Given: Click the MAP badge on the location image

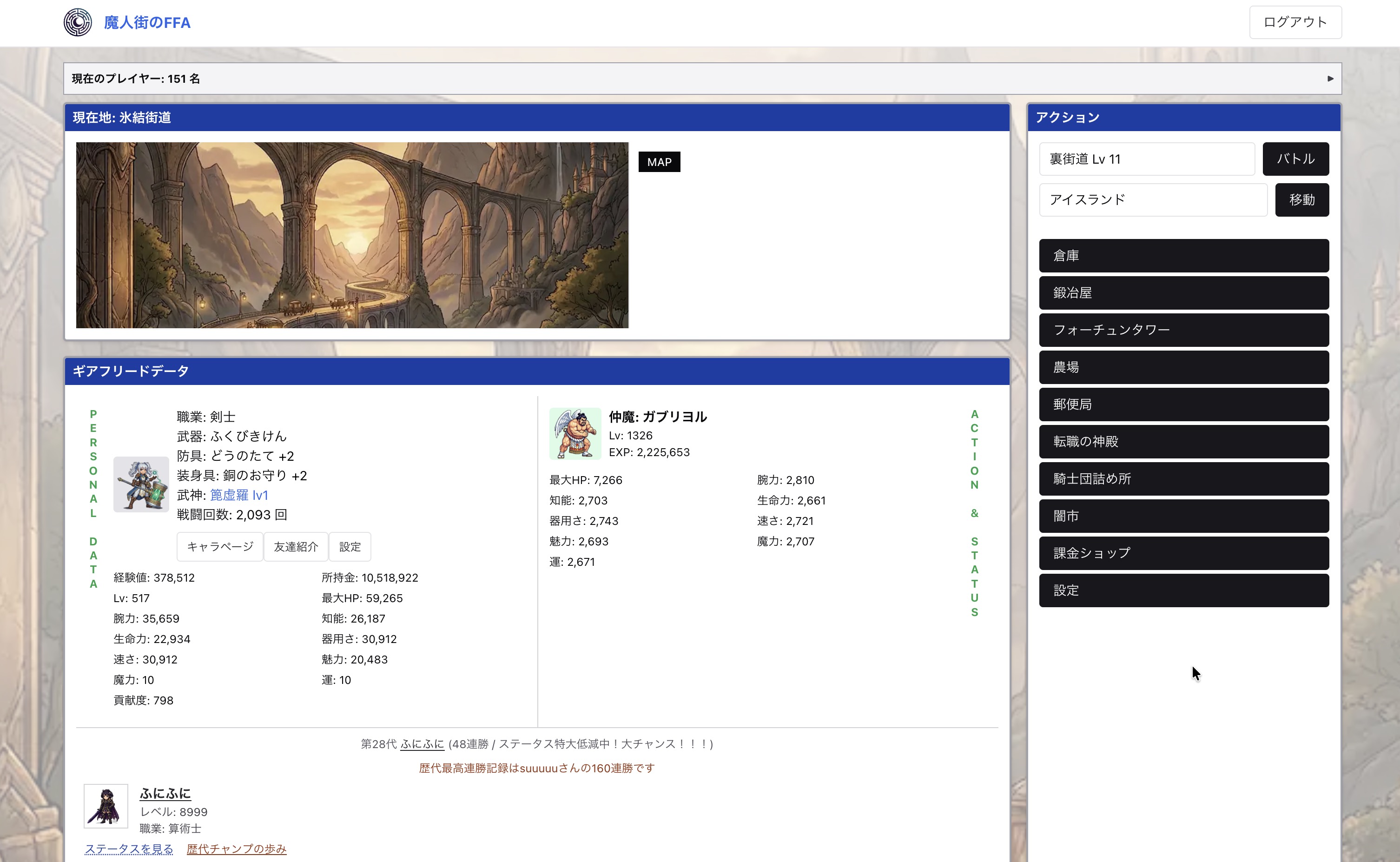Looking at the screenshot, I should (659, 161).
